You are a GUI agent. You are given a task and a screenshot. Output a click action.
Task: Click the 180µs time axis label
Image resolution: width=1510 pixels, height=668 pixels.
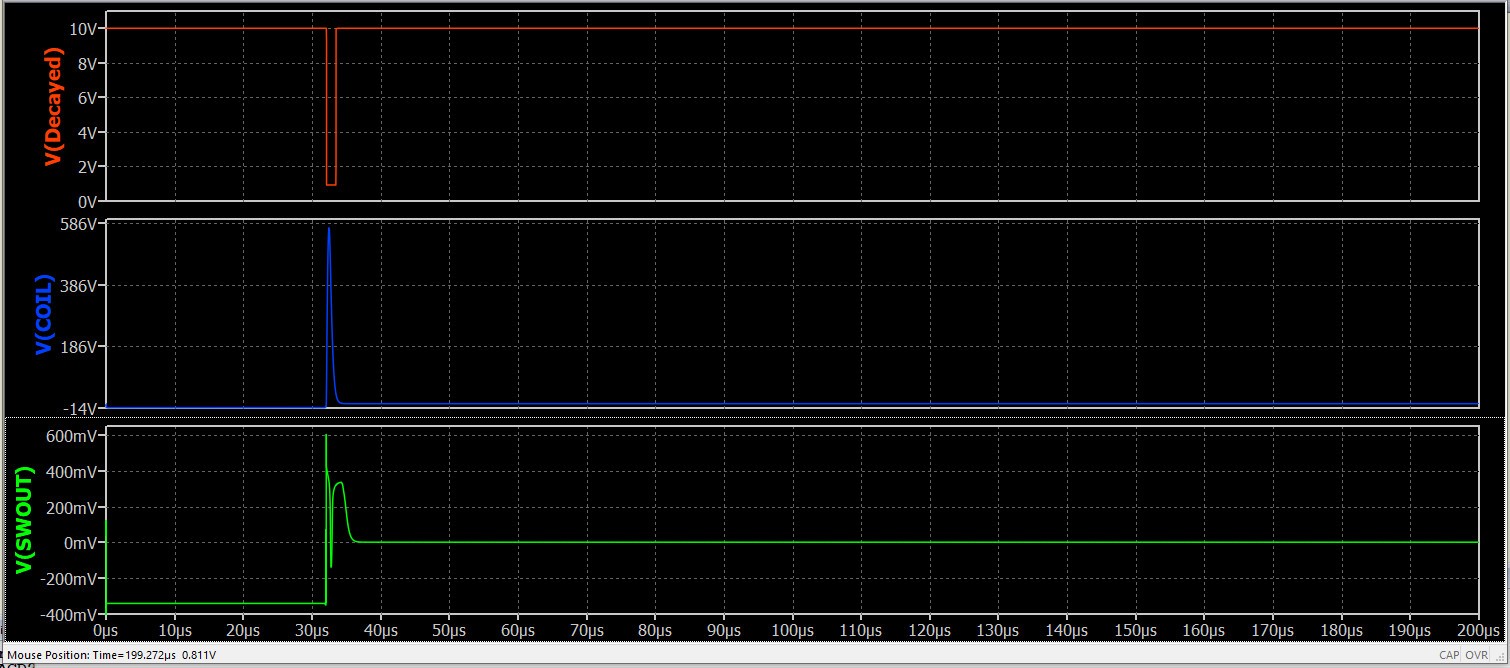coord(1342,631)
